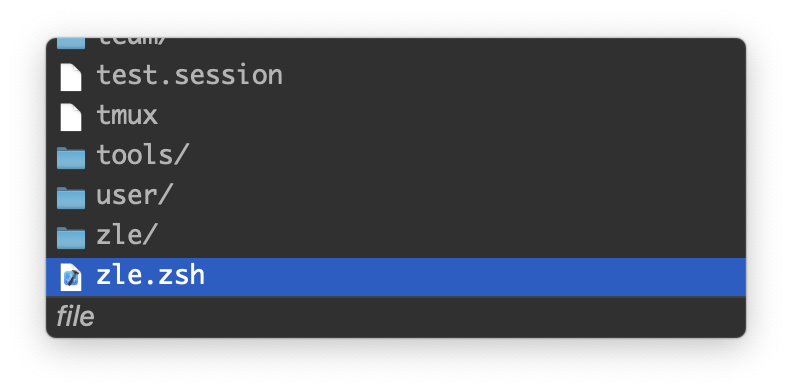The height and width of the screenshot is (392, 792).
Task: Click the tmux file icon
Action: click(71, 117)
